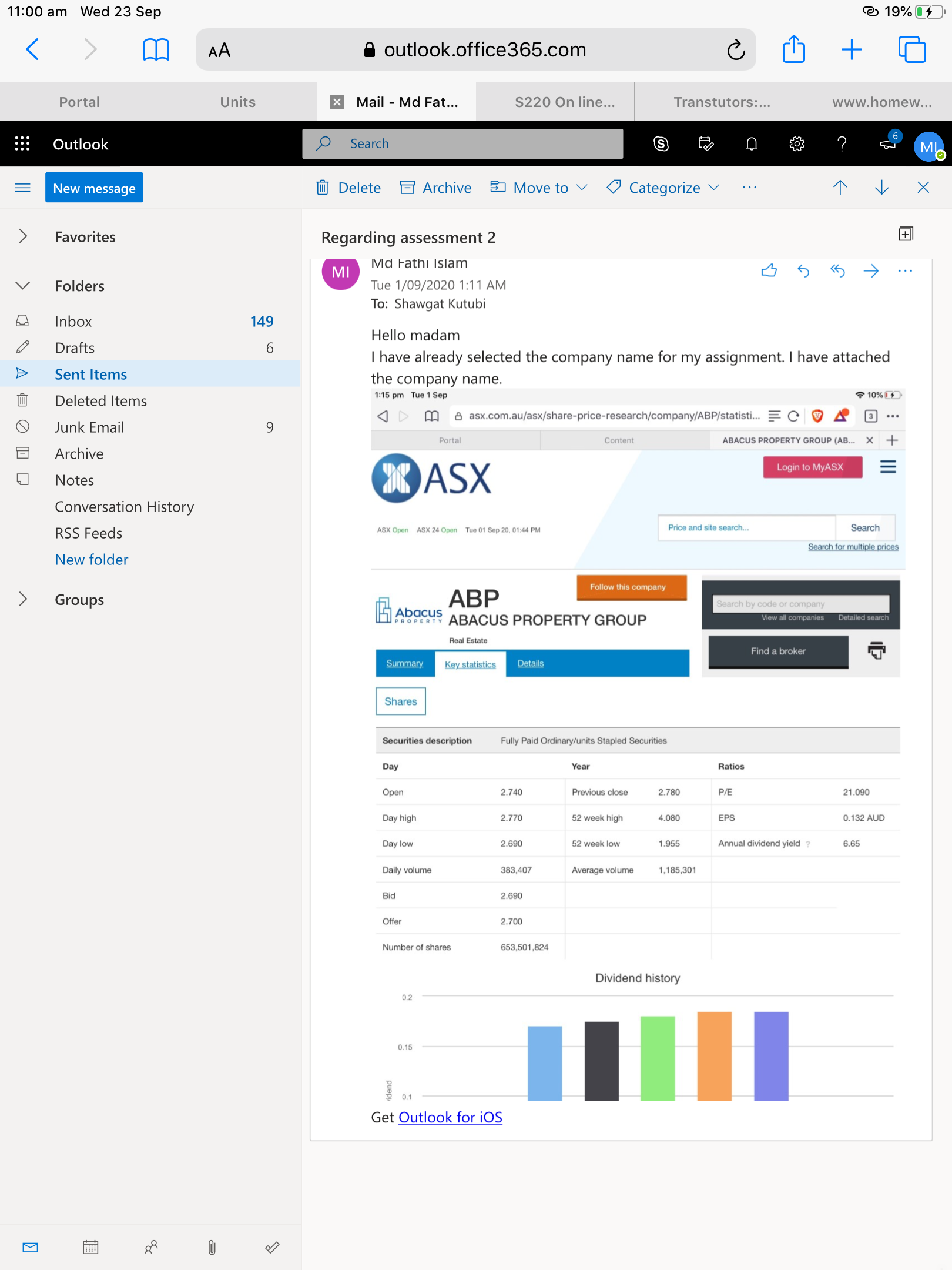
Task: Click the Like thumbs-up icon on message
Action: (769, 270)
